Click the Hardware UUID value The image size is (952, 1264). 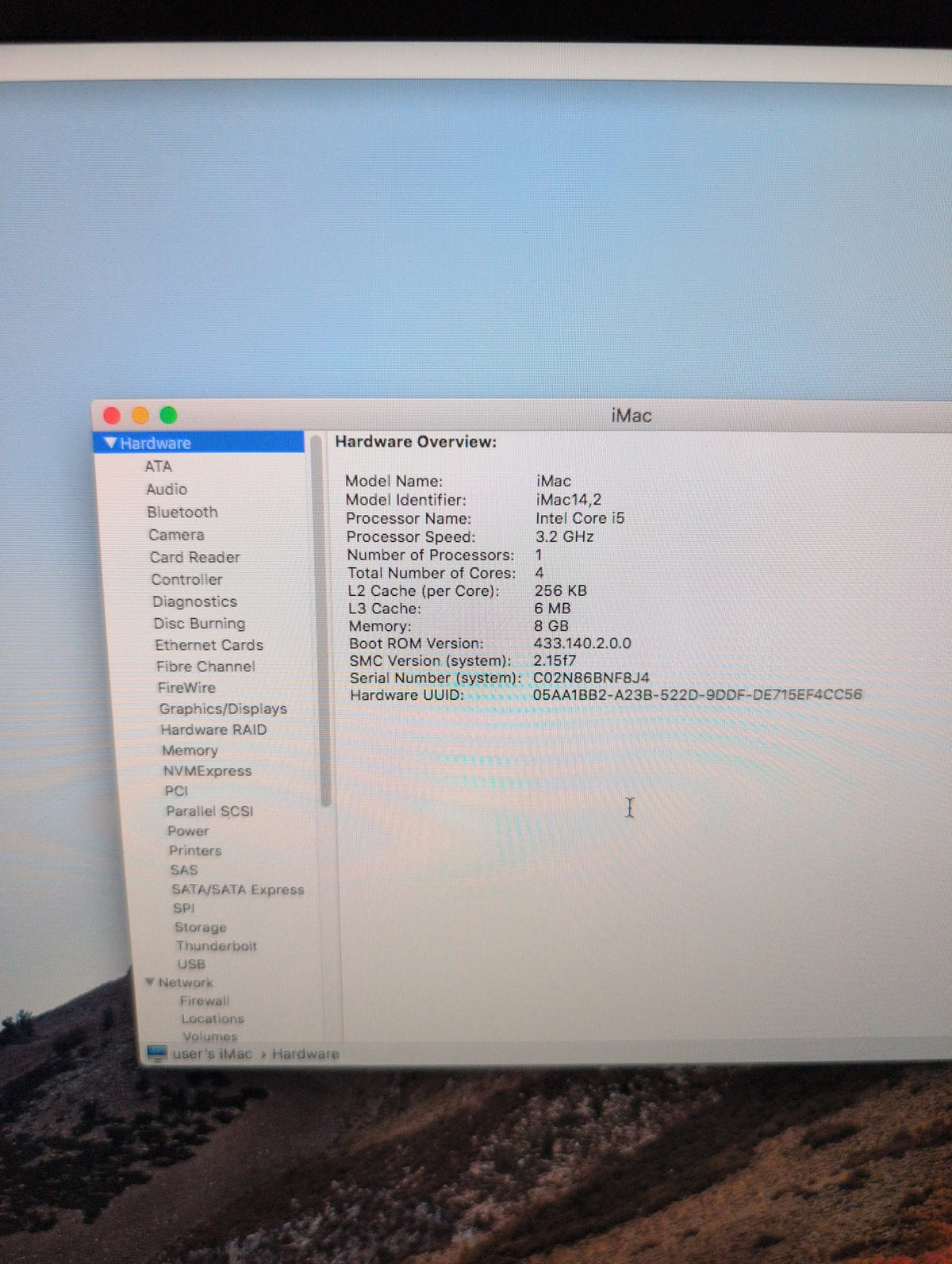pos(697,695)
